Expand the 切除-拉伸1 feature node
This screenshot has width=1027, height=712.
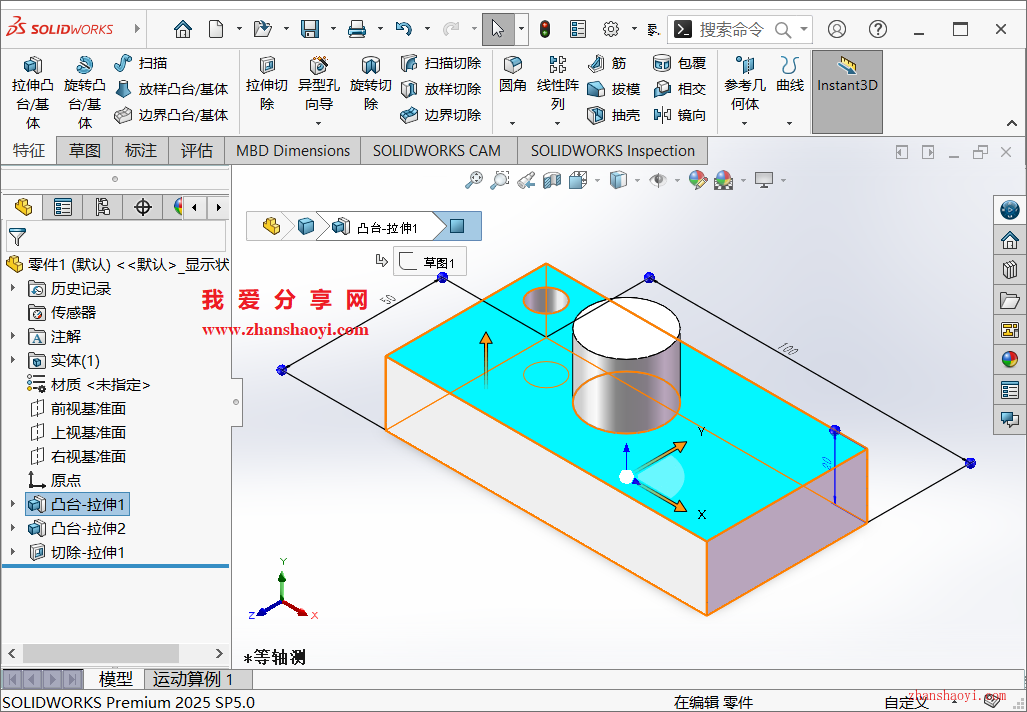click(13, 552)
